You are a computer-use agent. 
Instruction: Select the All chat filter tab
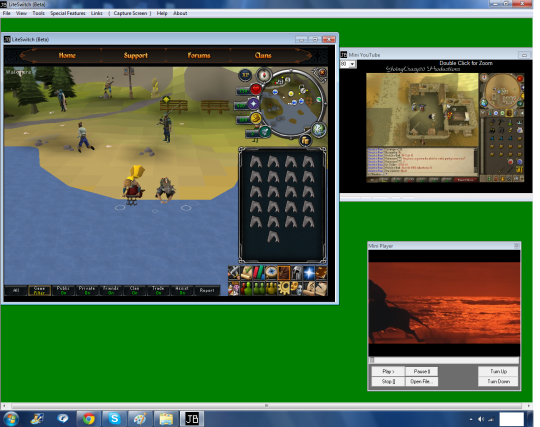click(16, 290)
